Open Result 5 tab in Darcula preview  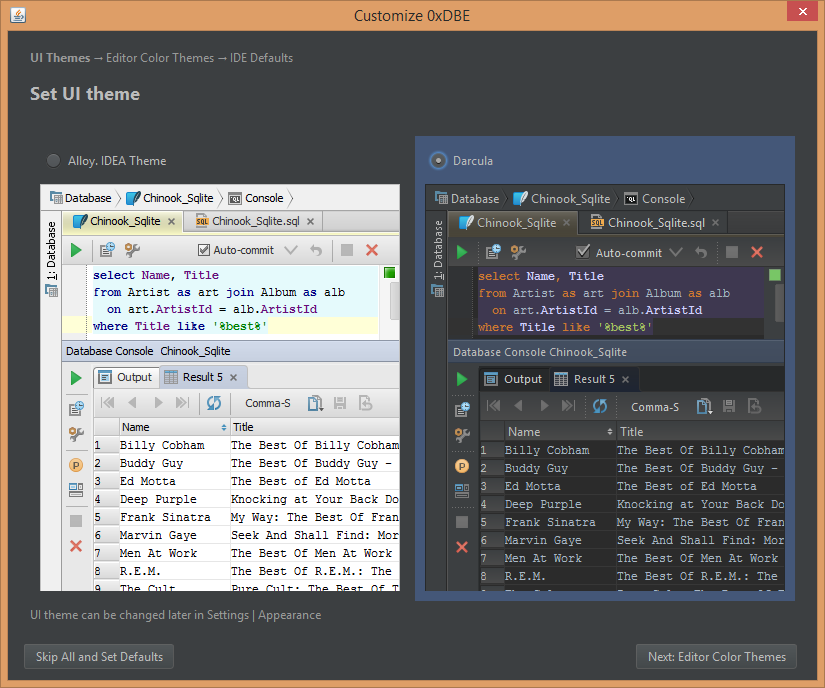click(594, 379)
